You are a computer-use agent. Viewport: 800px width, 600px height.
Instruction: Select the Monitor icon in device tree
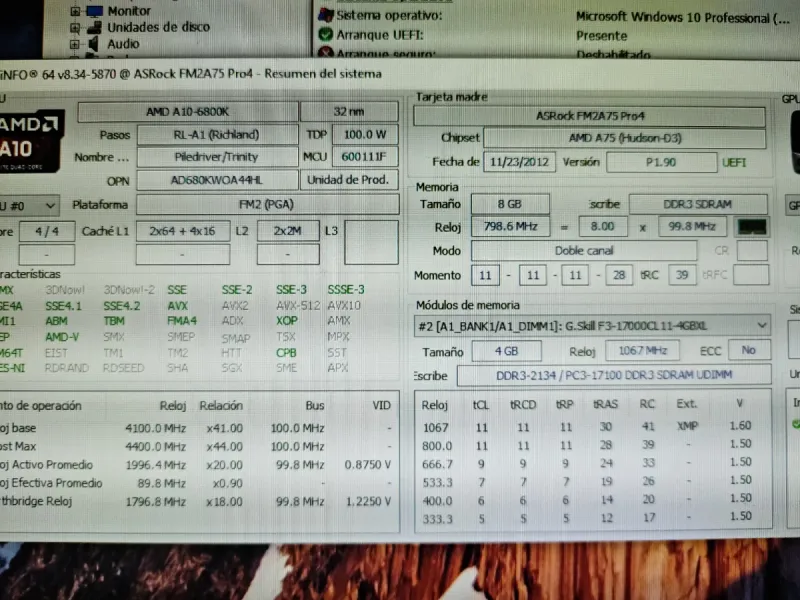(x=94, y=11)
